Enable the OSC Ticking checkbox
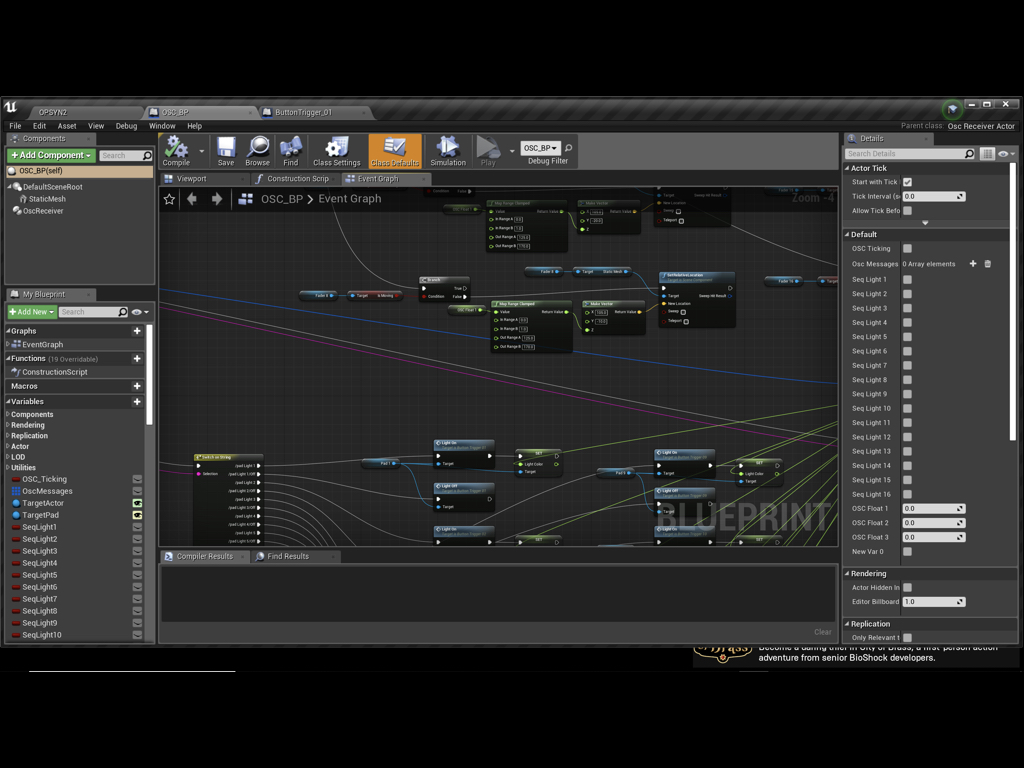Screen dimensions: 1024x768 (907, 249)
